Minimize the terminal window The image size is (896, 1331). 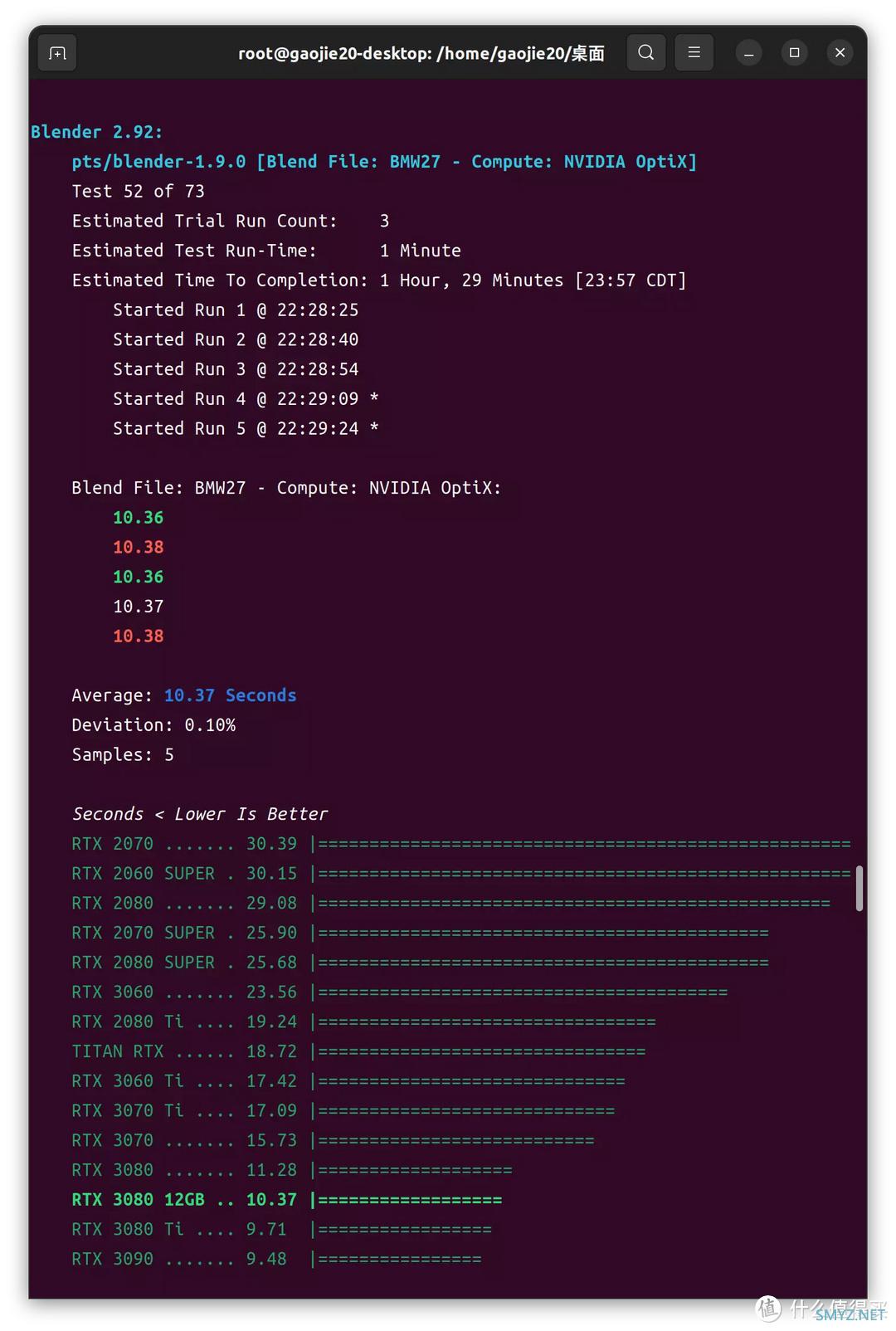tap(748, 53)
